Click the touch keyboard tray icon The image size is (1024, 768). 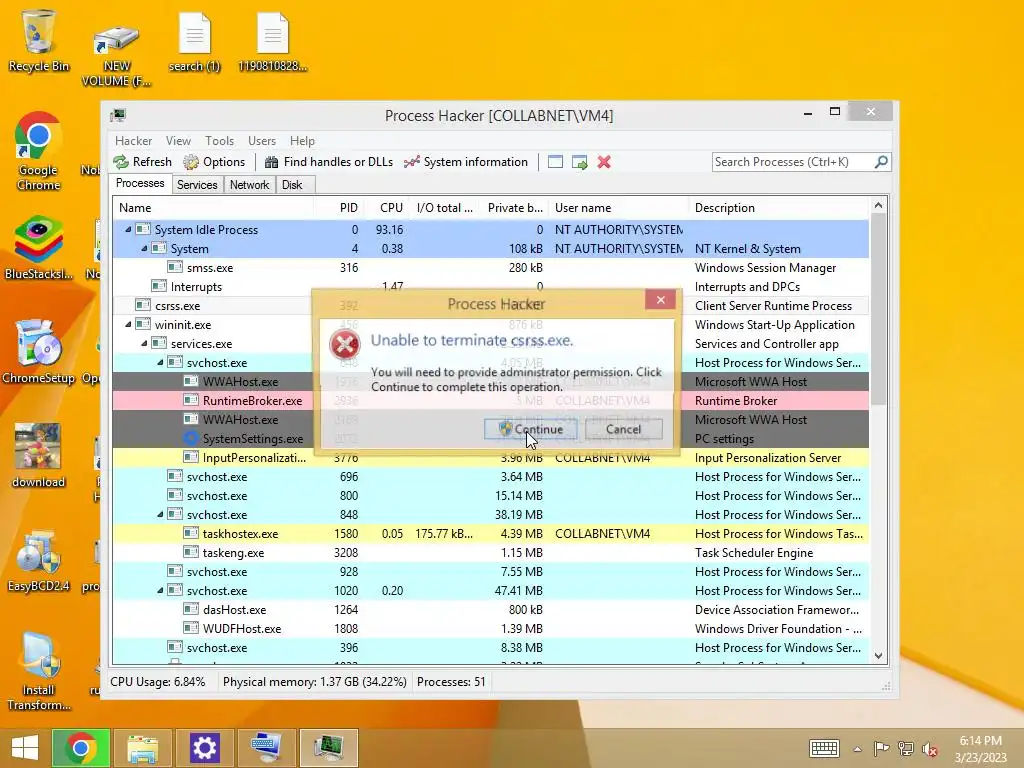click(x=824, y=748)
